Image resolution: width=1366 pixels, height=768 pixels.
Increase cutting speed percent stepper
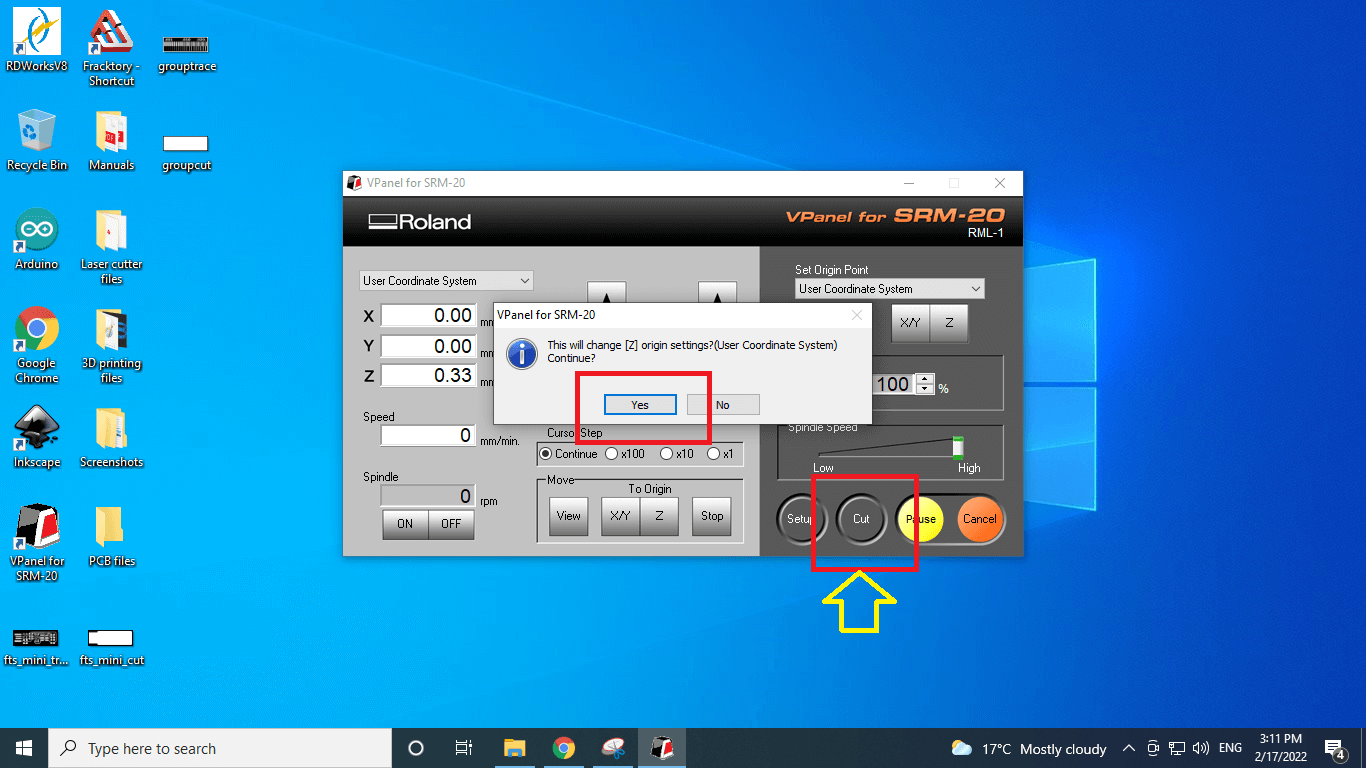coord(925,379)
